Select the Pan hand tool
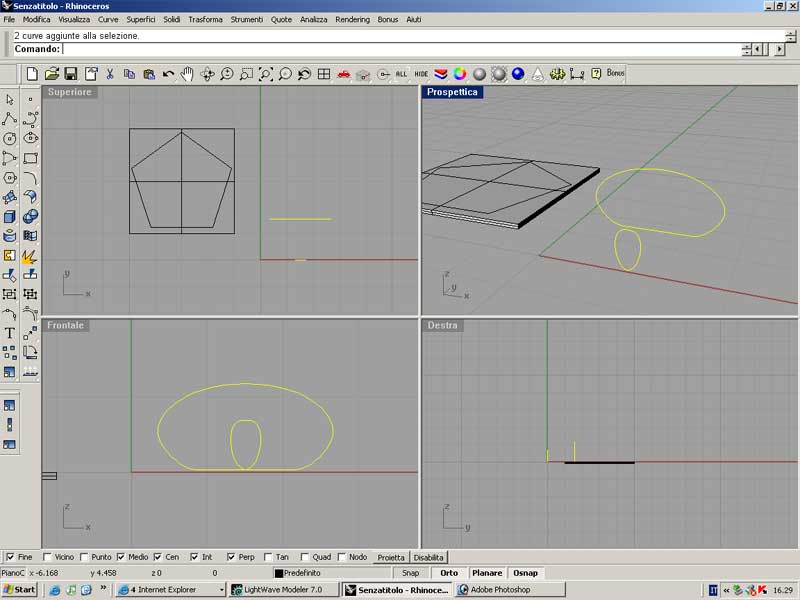Viewport: 800px width, 600px height. (187, 74)
